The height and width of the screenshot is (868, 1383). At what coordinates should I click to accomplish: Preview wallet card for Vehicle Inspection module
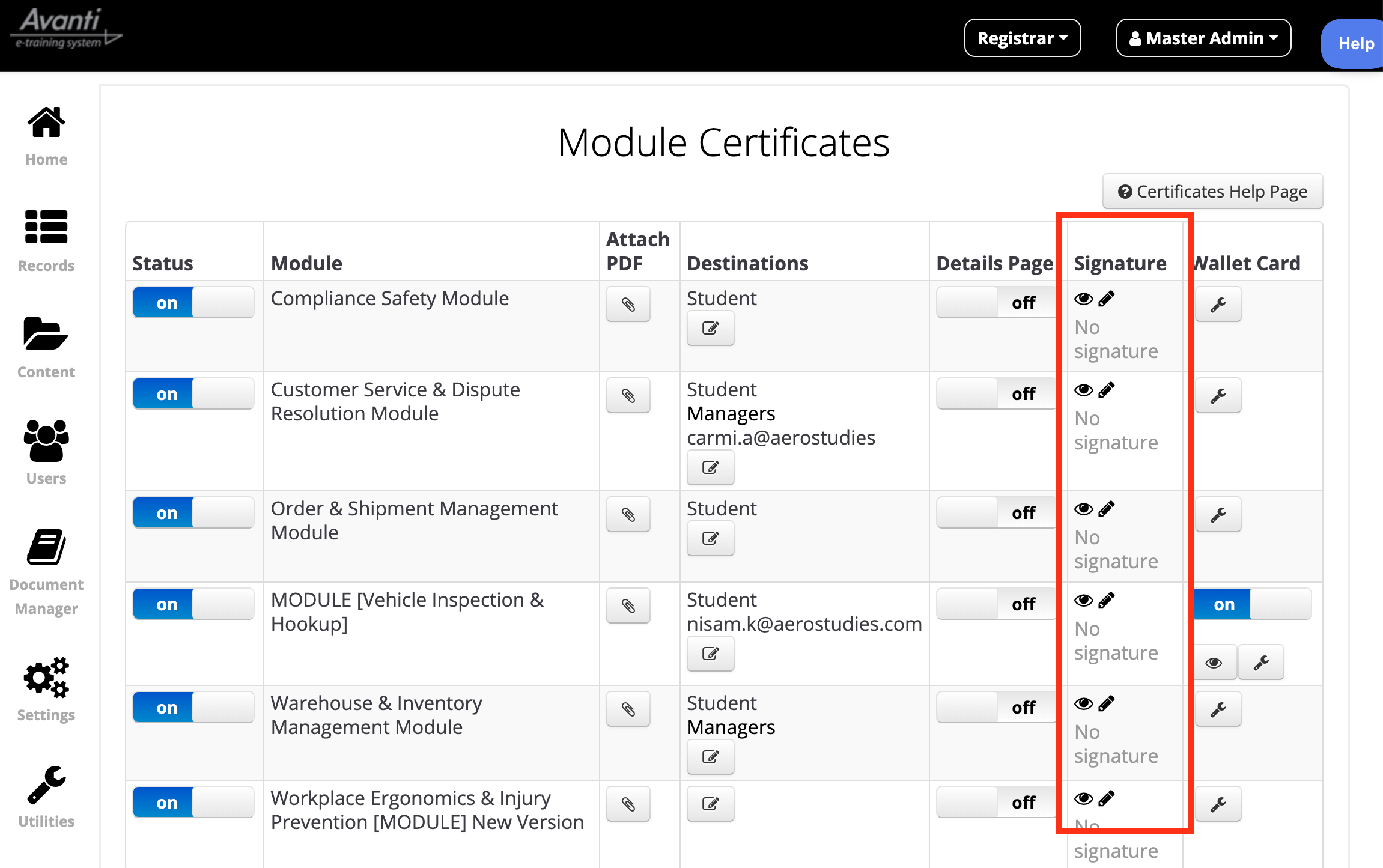1214,663
